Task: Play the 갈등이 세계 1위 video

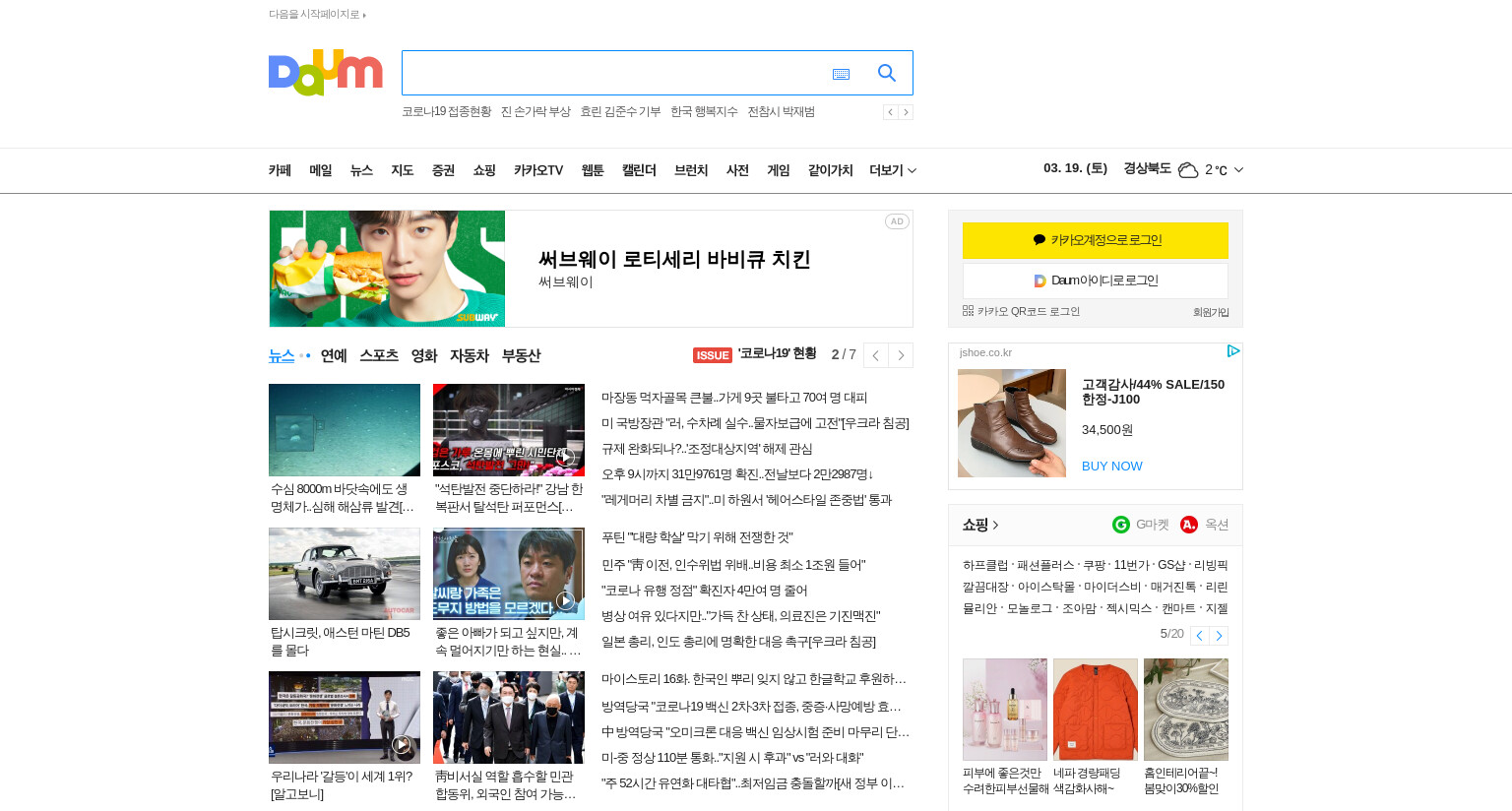Action: point(345,717)
